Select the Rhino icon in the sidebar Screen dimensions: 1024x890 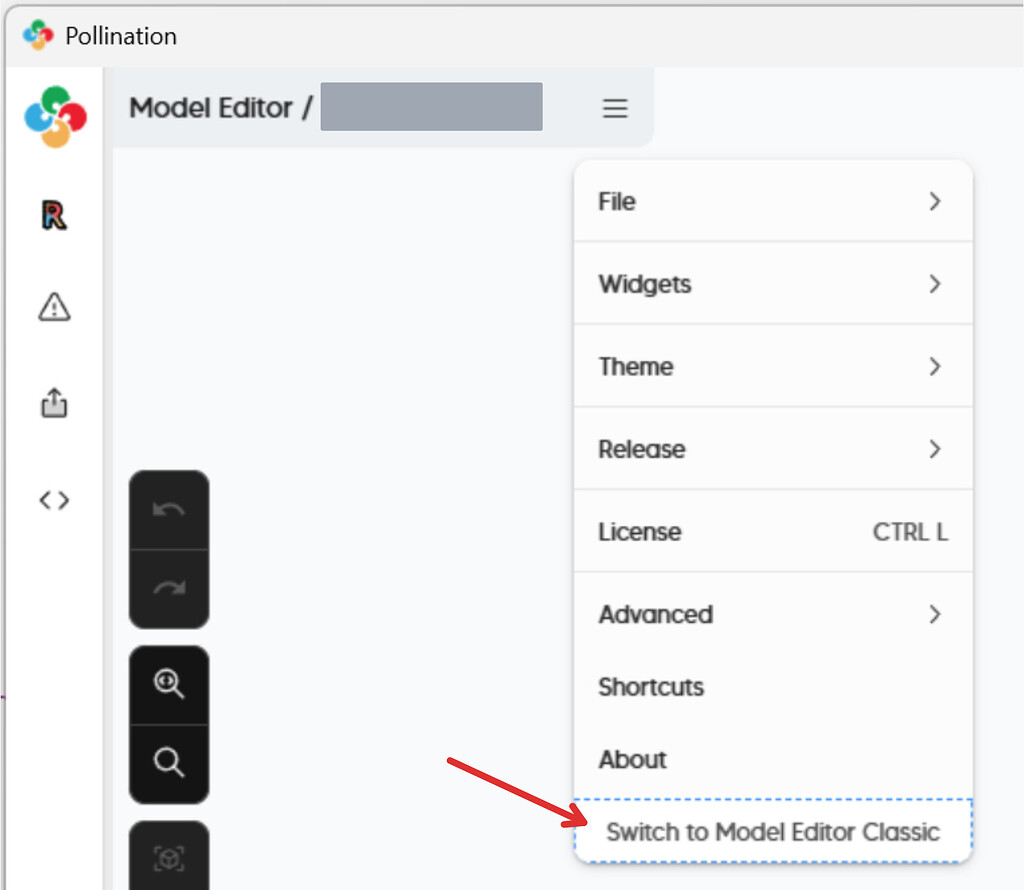(54, 213)
